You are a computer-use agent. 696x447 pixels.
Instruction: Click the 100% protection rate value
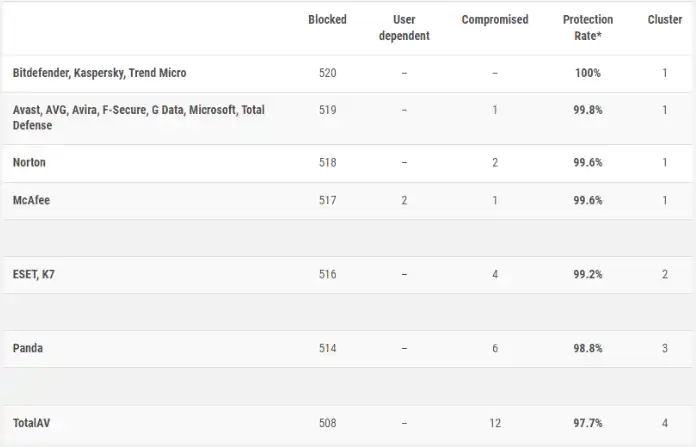point(588,73)
